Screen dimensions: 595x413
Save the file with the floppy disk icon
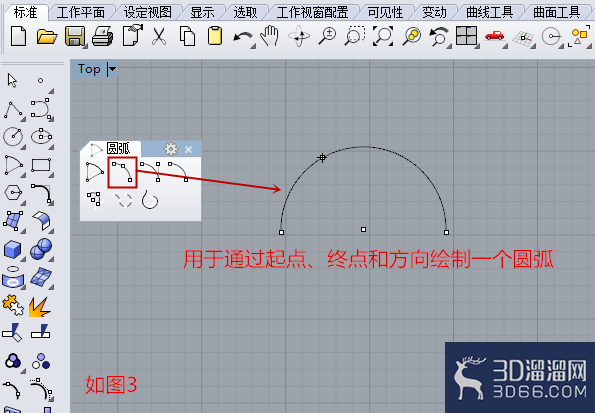(x=75, y=36)
